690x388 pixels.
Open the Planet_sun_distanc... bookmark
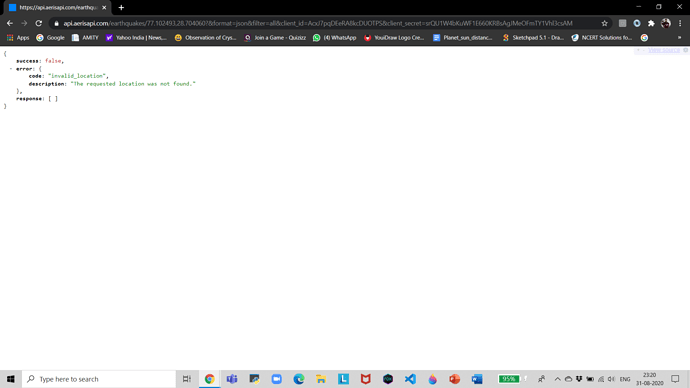coord(462,38)
